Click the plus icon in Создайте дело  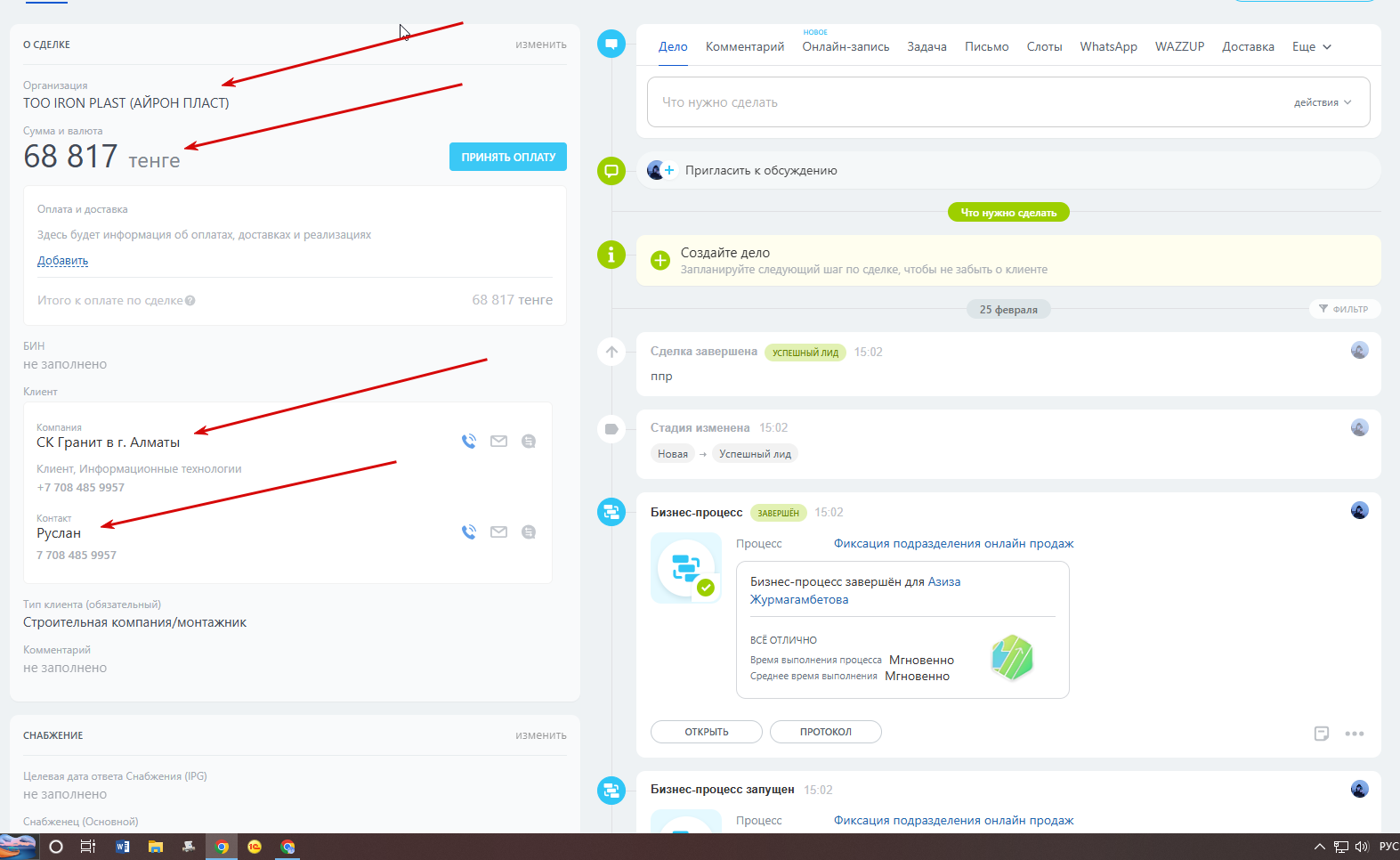click(x=660, y=260)
